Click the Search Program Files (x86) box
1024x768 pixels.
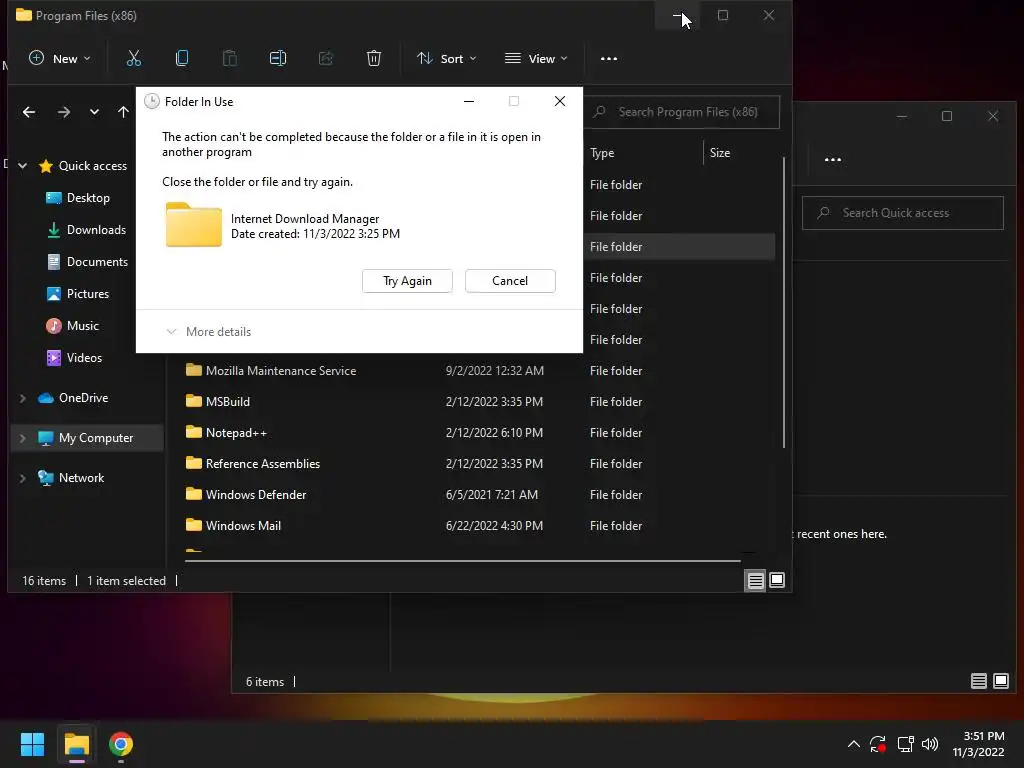[682, 112]
